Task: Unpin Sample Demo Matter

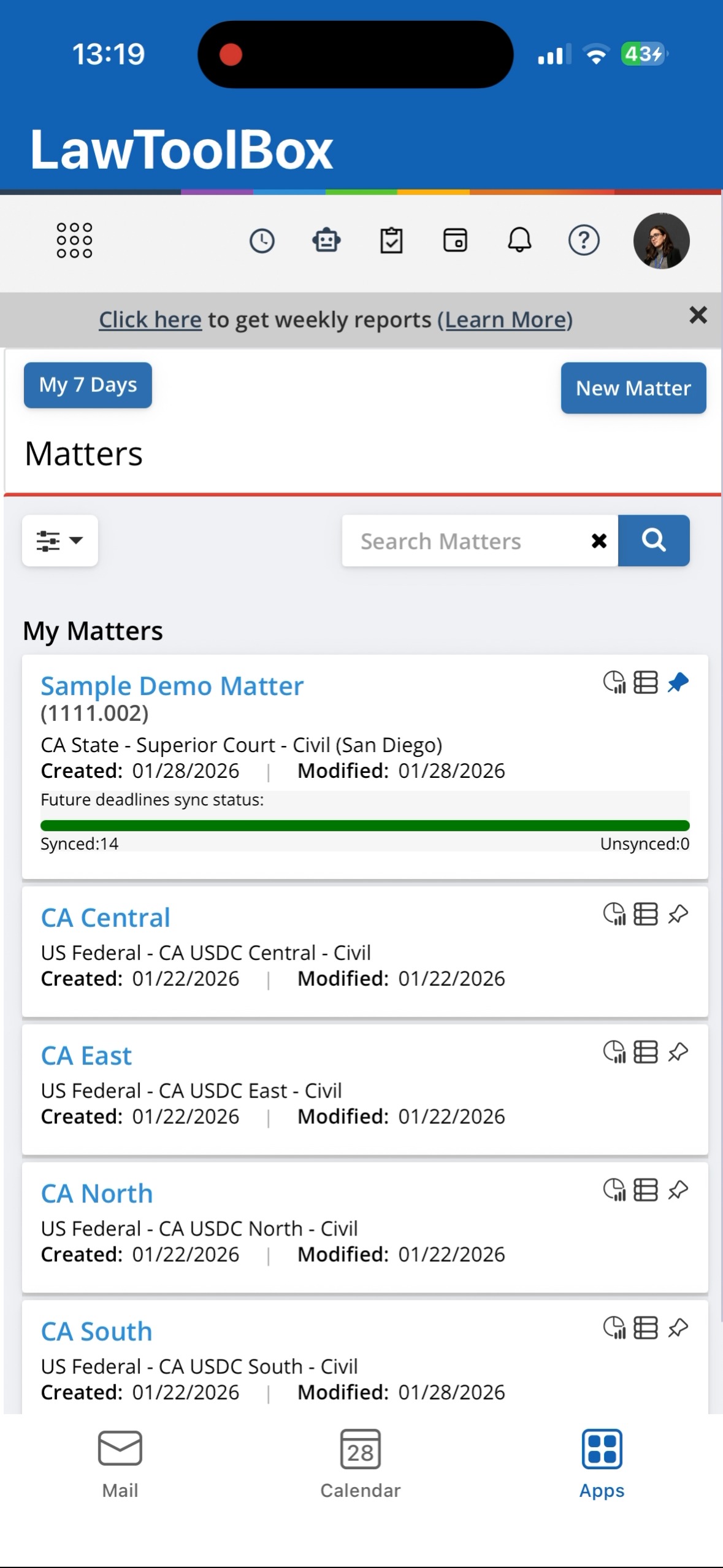Action: tap(678, 682)
